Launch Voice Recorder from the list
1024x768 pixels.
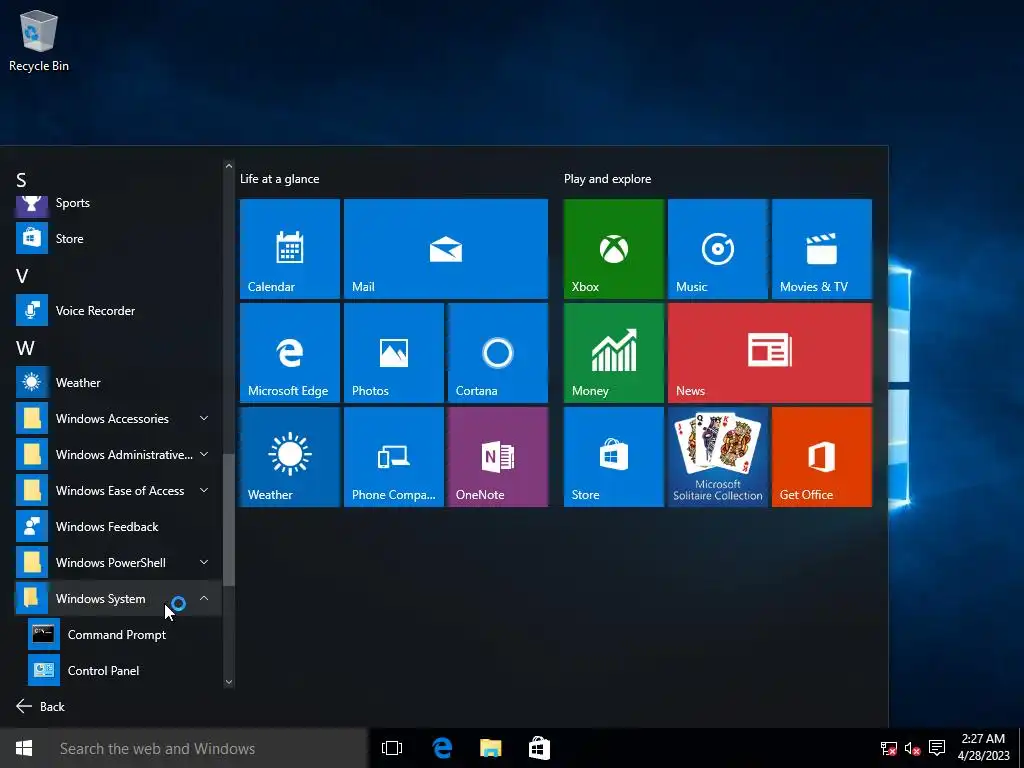(x=118, y=310)
